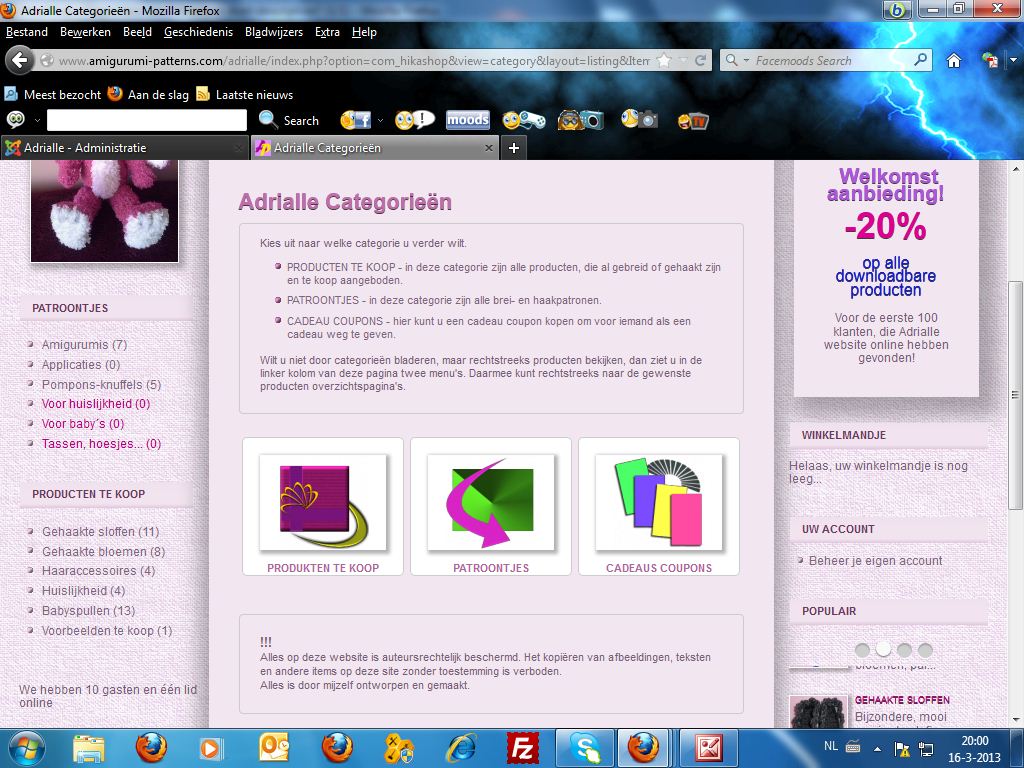This screenshot has height=768, width=1024.
Task: Open Pompons-knuffels (5) link
Action: click(x=101, y=385)
